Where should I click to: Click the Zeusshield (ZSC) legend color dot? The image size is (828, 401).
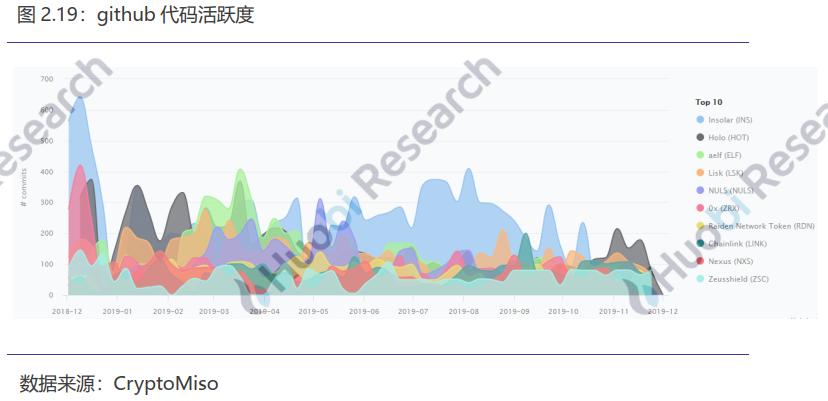pyautogui.click(x=701, y=279)
